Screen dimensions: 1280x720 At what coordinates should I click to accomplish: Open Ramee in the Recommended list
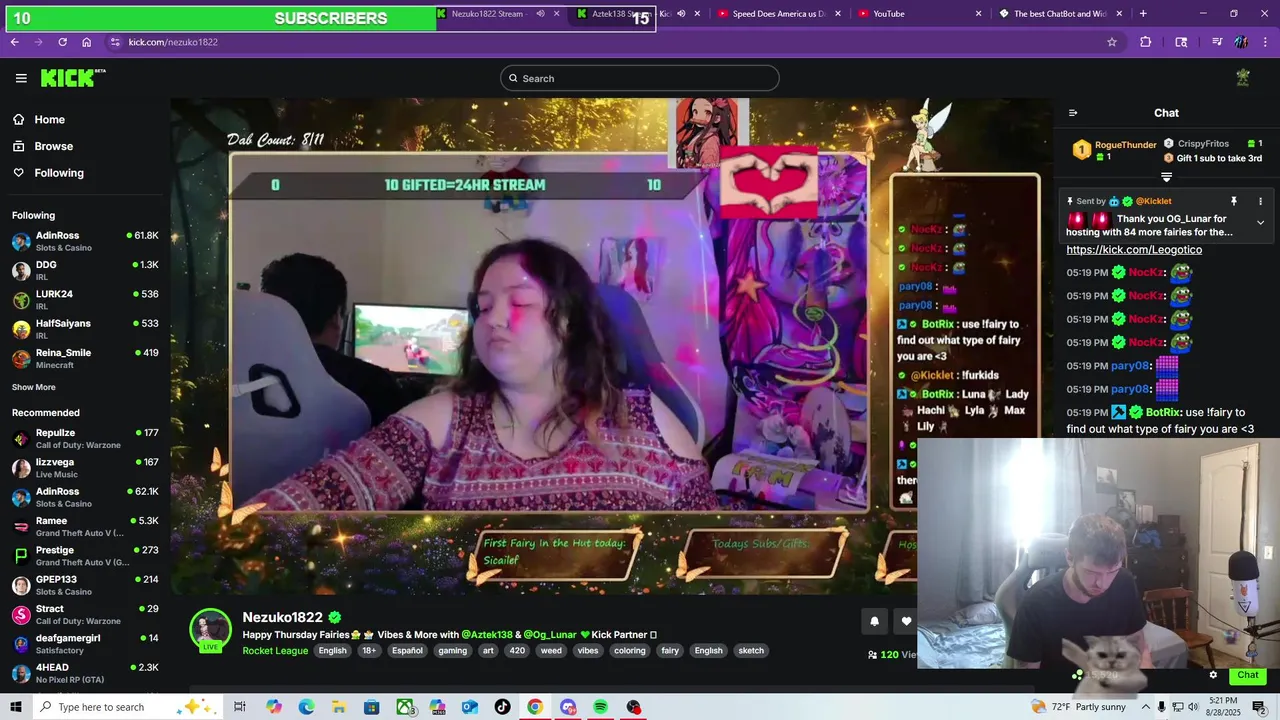coord(85,526)
